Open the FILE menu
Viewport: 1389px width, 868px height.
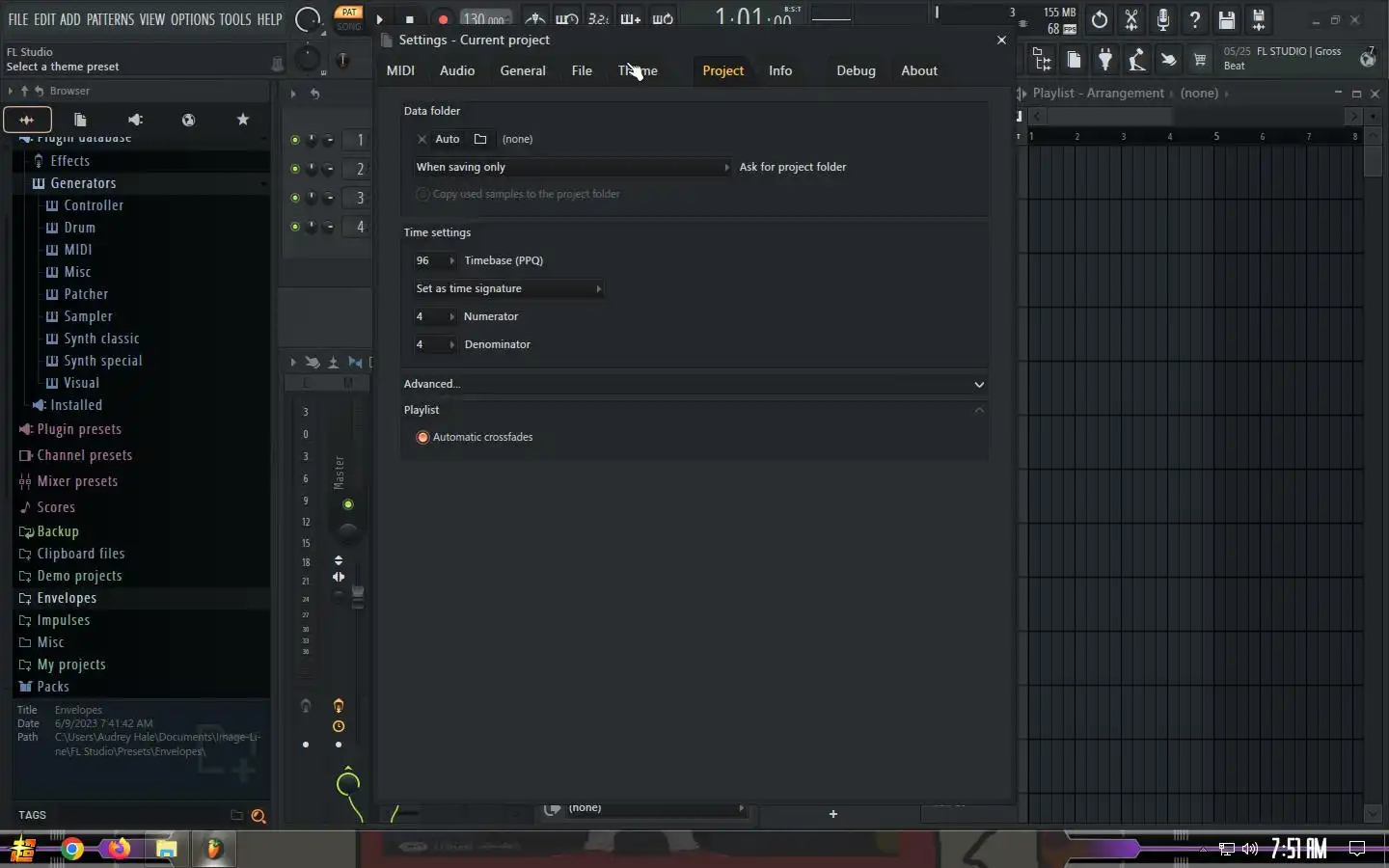coord(17,19)
